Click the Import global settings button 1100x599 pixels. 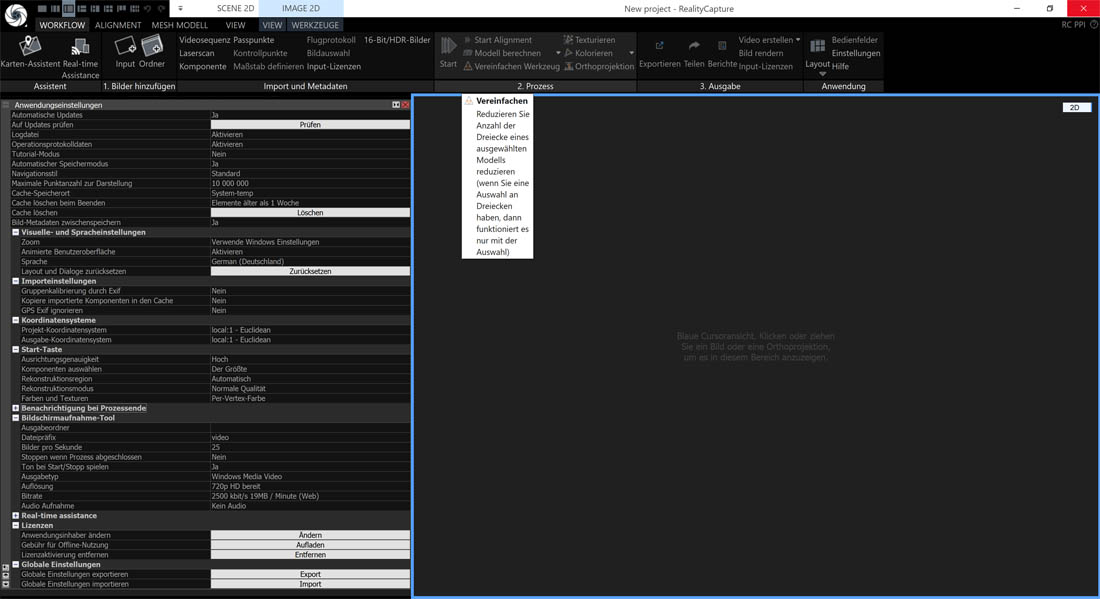coord(310,584)
